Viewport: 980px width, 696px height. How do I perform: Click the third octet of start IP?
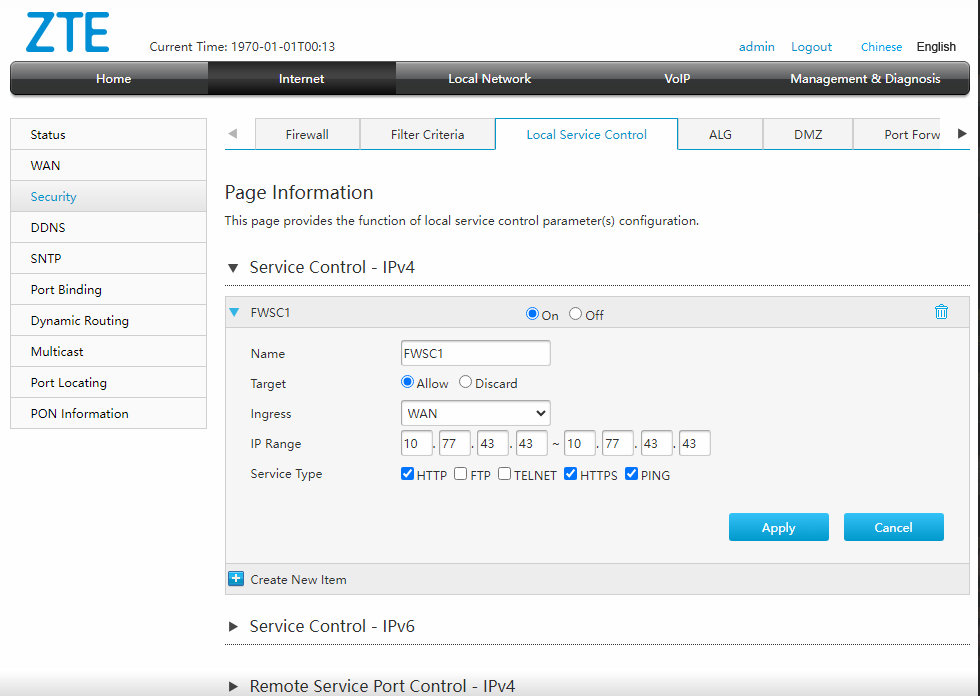[x=492, y=443]
